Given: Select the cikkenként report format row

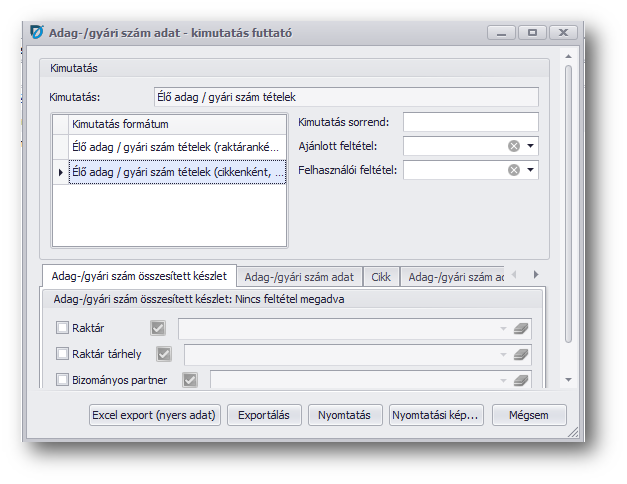Looking at the screenshot, I should 177,172.
